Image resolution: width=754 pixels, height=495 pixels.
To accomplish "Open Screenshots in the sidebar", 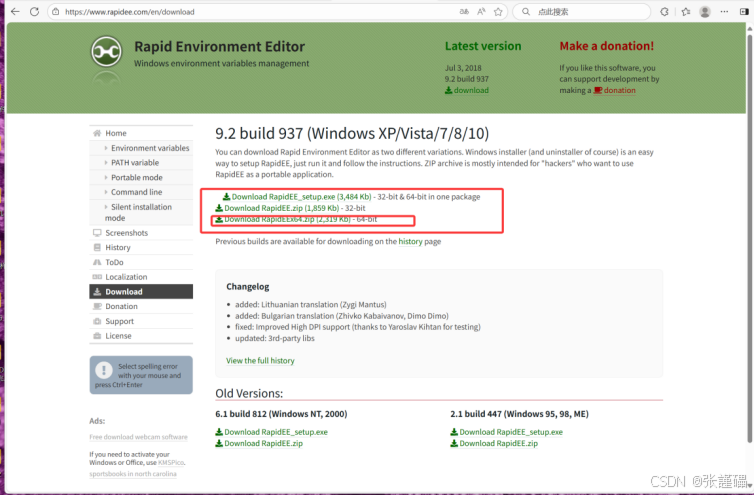I will tap(141, 233).
